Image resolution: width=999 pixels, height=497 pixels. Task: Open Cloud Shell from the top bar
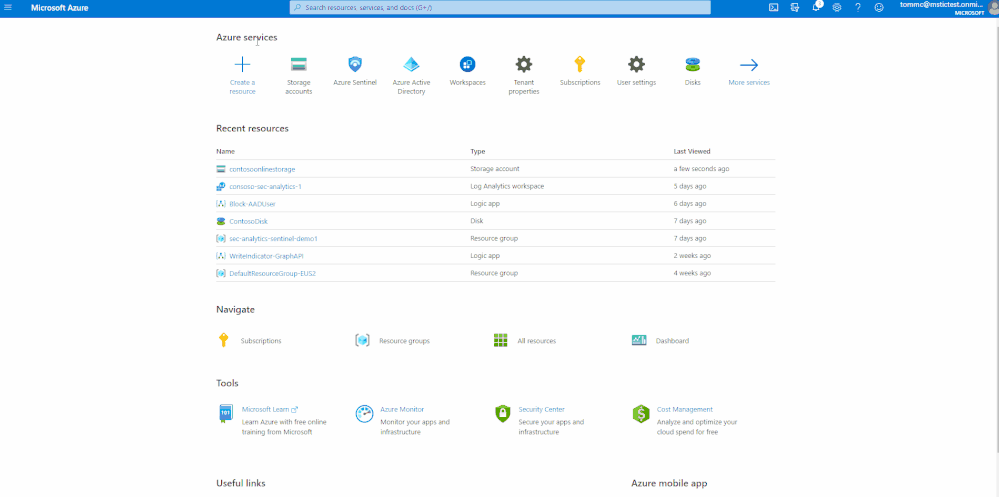coord(773,8)
